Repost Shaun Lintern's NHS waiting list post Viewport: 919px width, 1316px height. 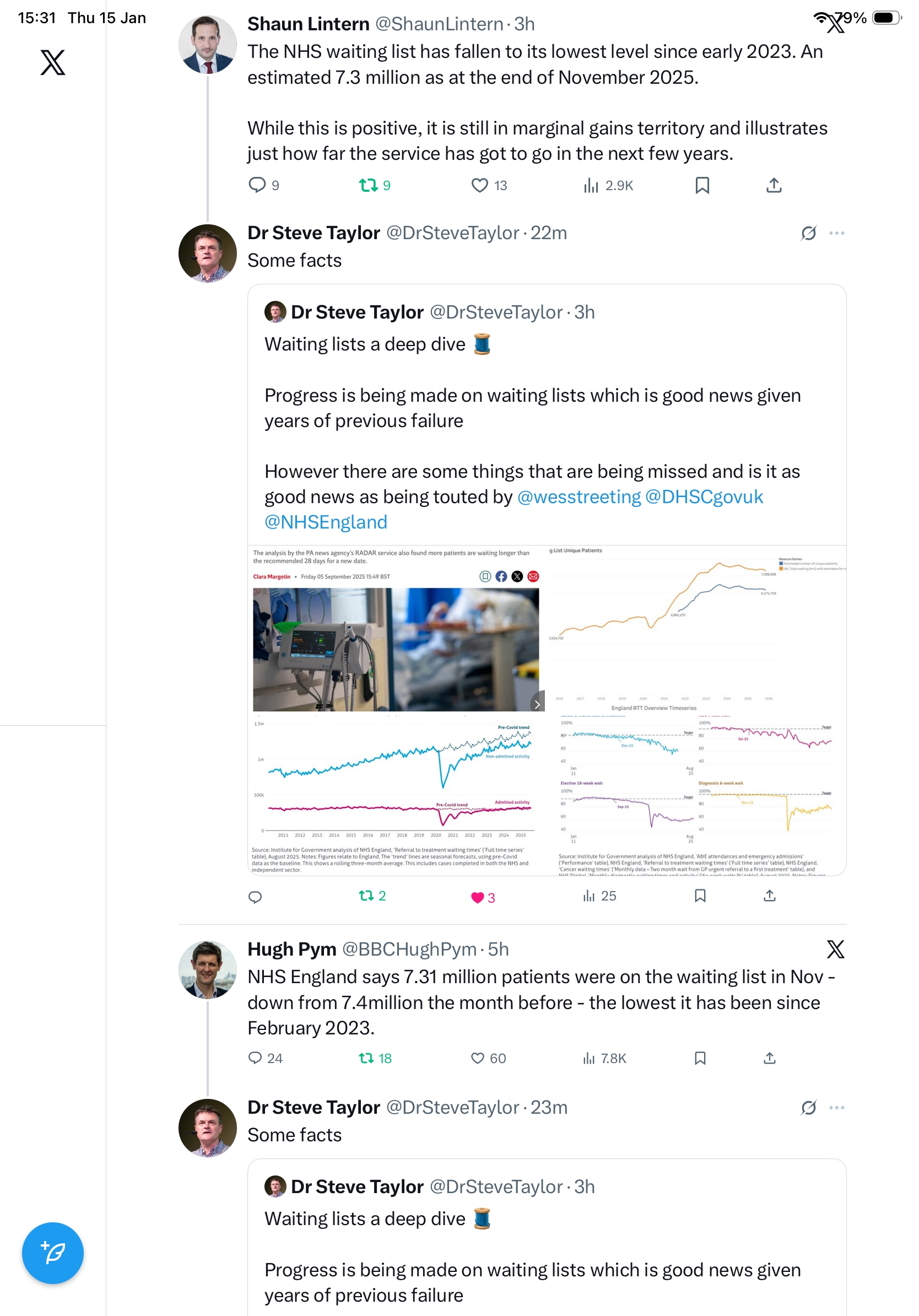click(368, 185)
